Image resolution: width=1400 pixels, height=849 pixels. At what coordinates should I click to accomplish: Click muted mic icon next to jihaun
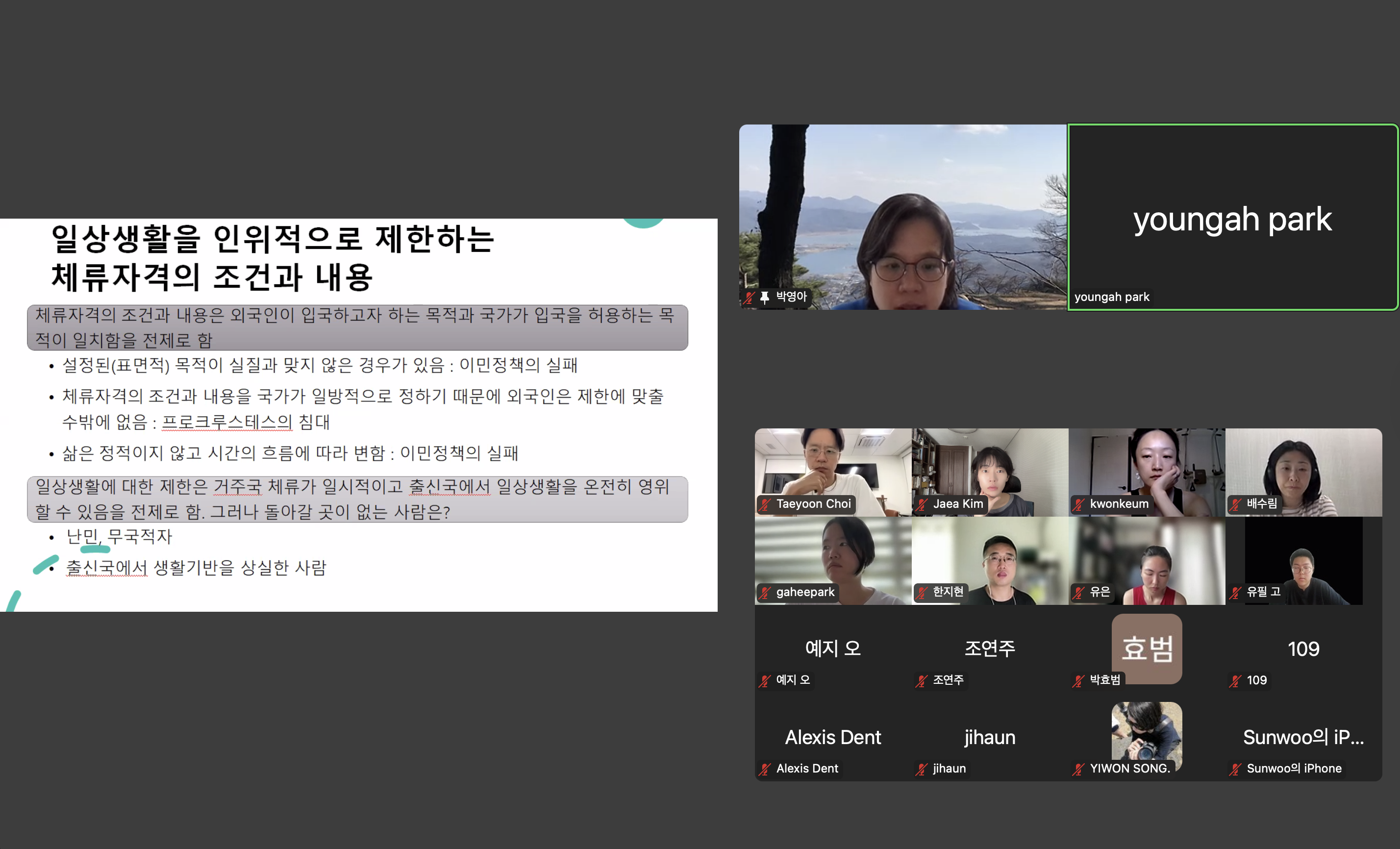(922, 770)
